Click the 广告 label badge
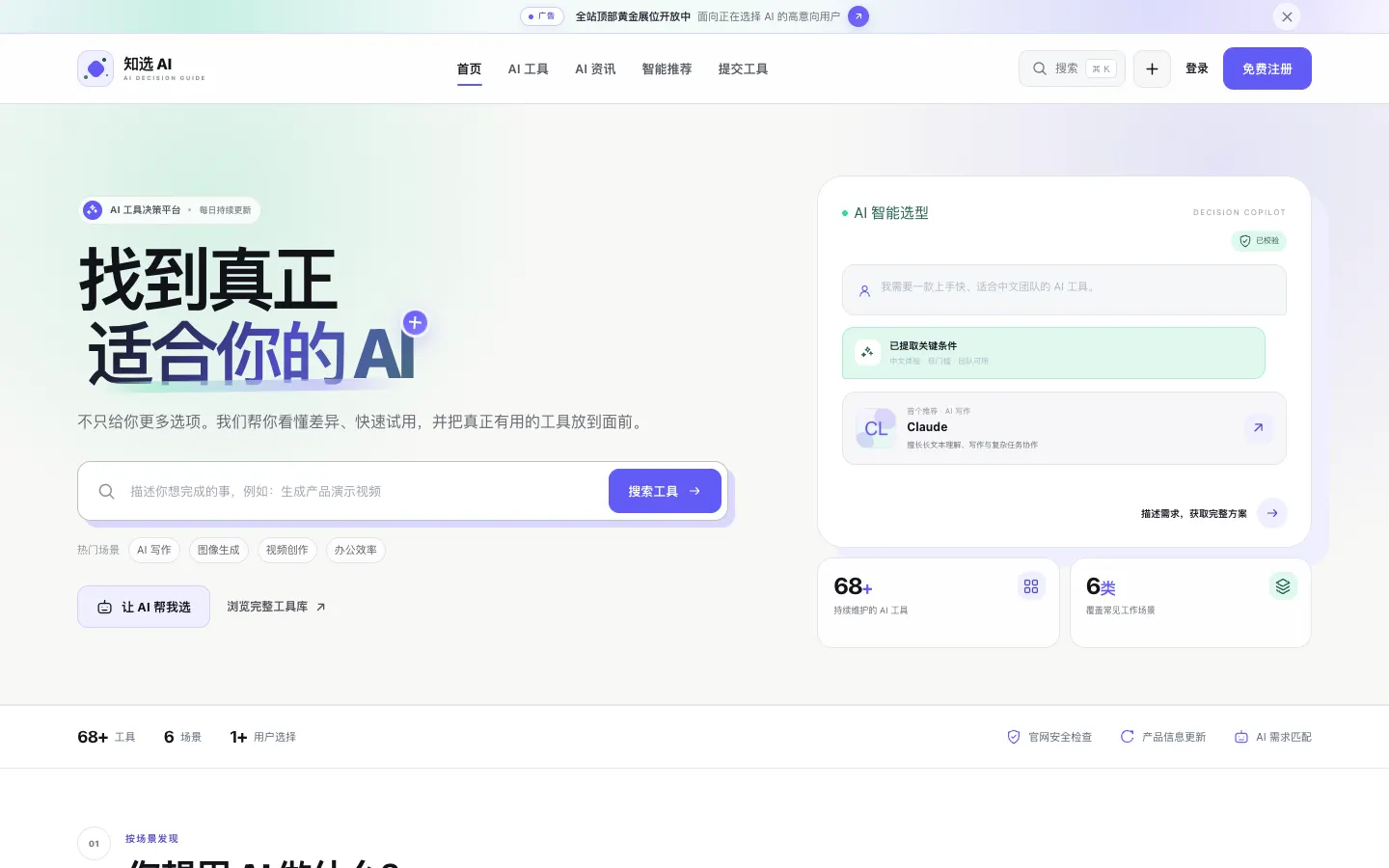 pyautogui.click(x=542, y=16)
